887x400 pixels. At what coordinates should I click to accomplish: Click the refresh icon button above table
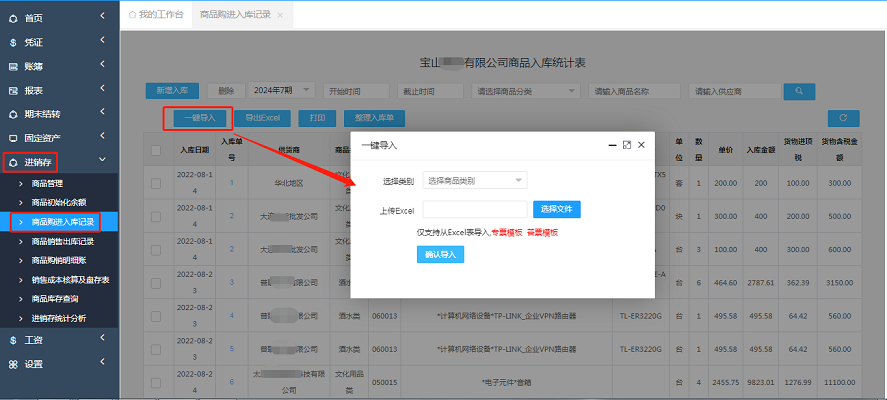(x=843, y=118)
